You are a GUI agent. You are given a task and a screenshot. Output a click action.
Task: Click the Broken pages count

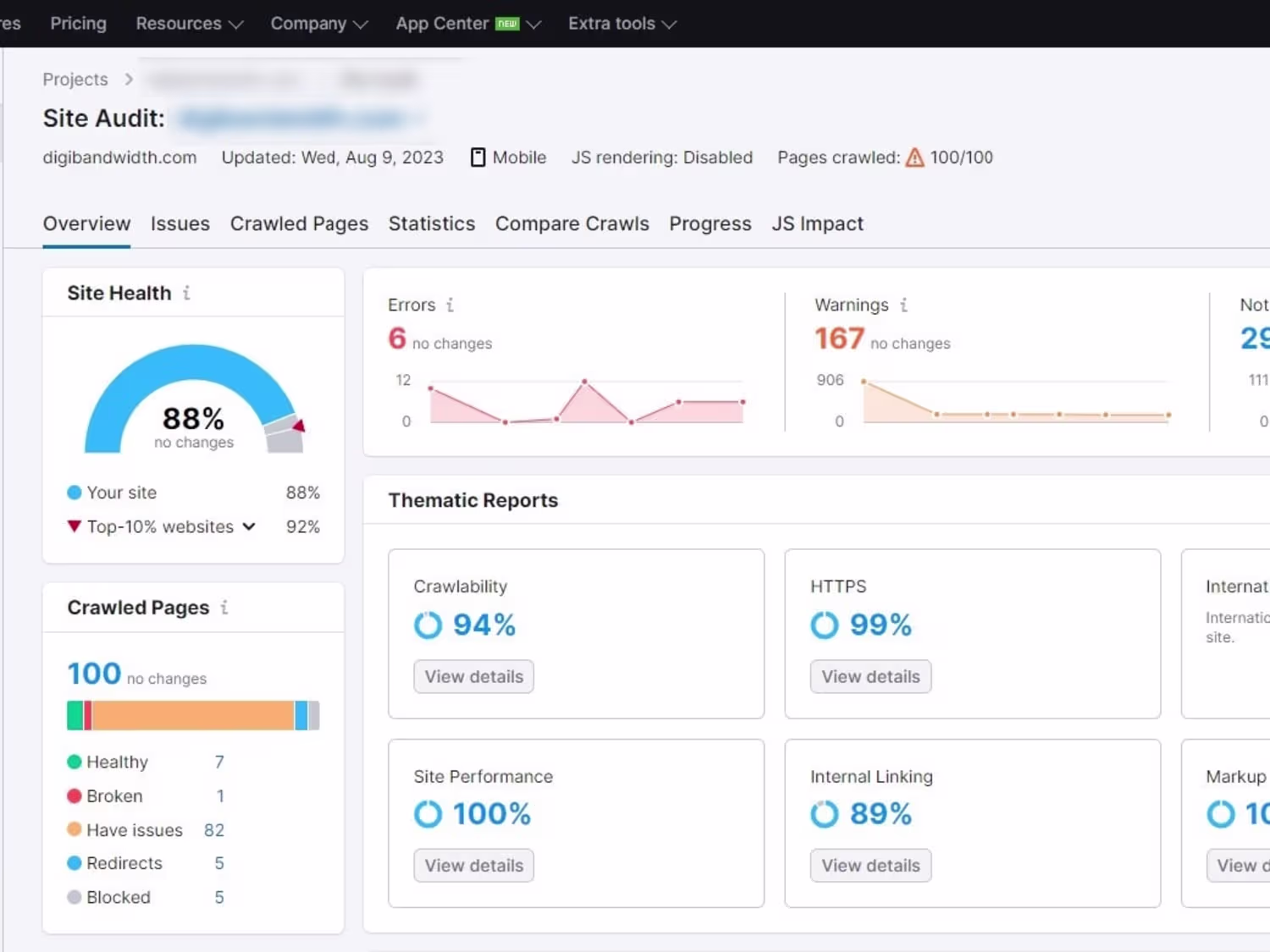click(220, 796)
